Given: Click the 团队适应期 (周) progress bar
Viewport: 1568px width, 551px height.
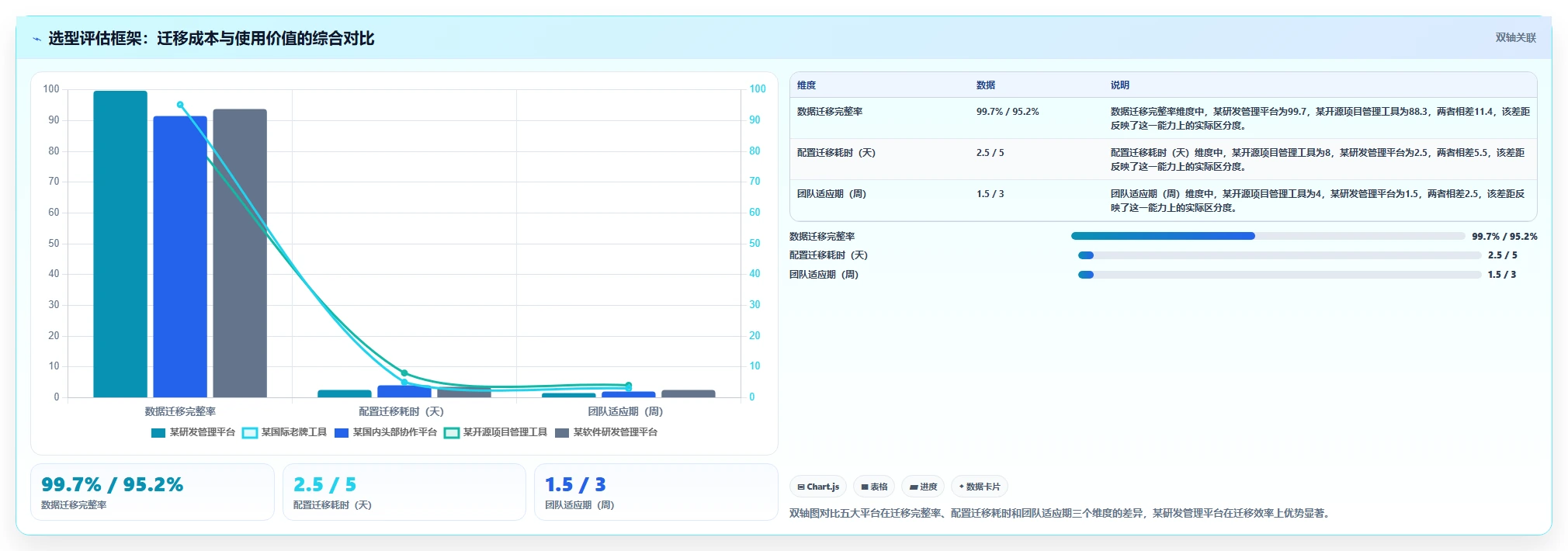Looking at the screenshot, I should tap(1279, 275).
